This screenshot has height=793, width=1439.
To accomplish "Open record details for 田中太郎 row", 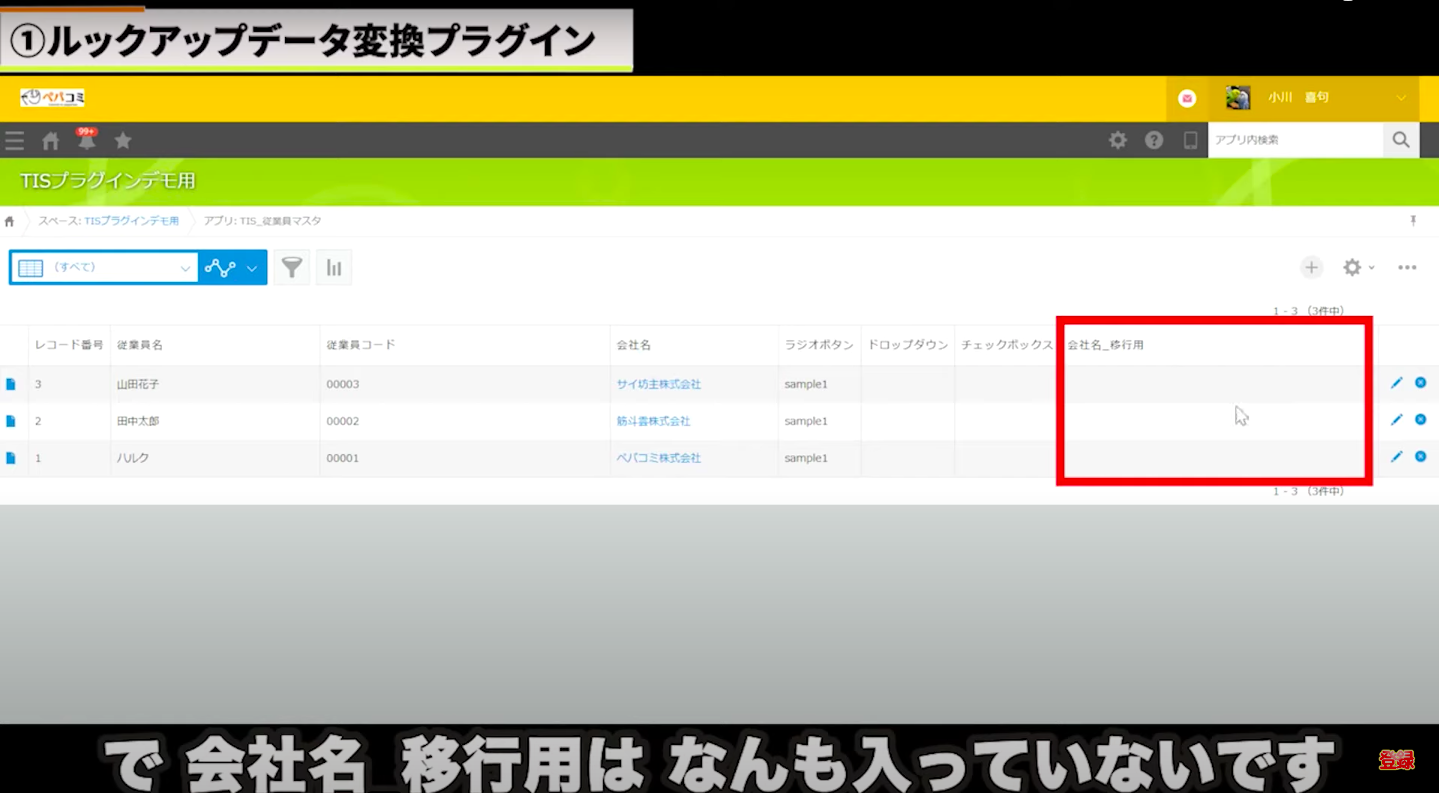I will [11, 421].
